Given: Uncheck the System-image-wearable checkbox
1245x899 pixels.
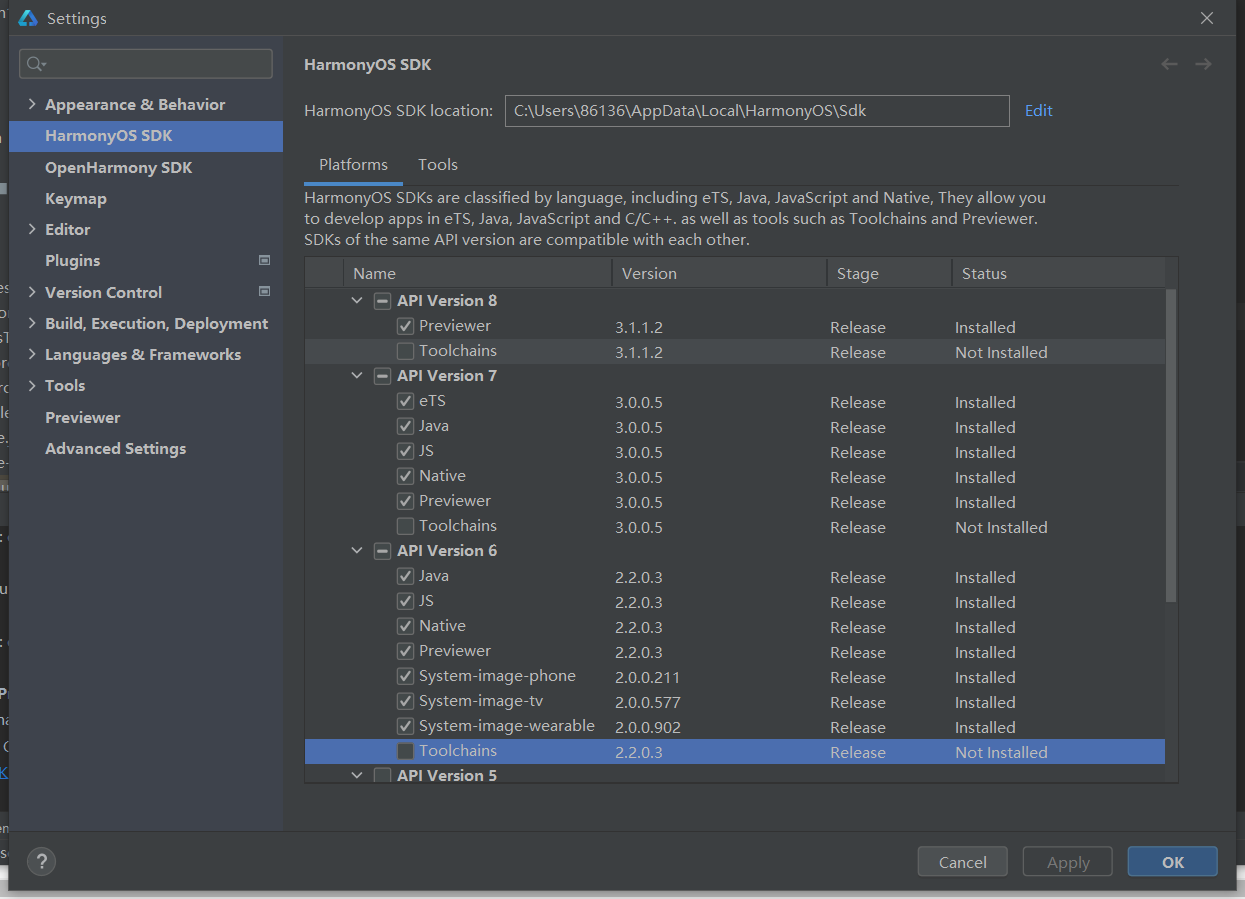Looking at the screenshot, I should point(405,726).
